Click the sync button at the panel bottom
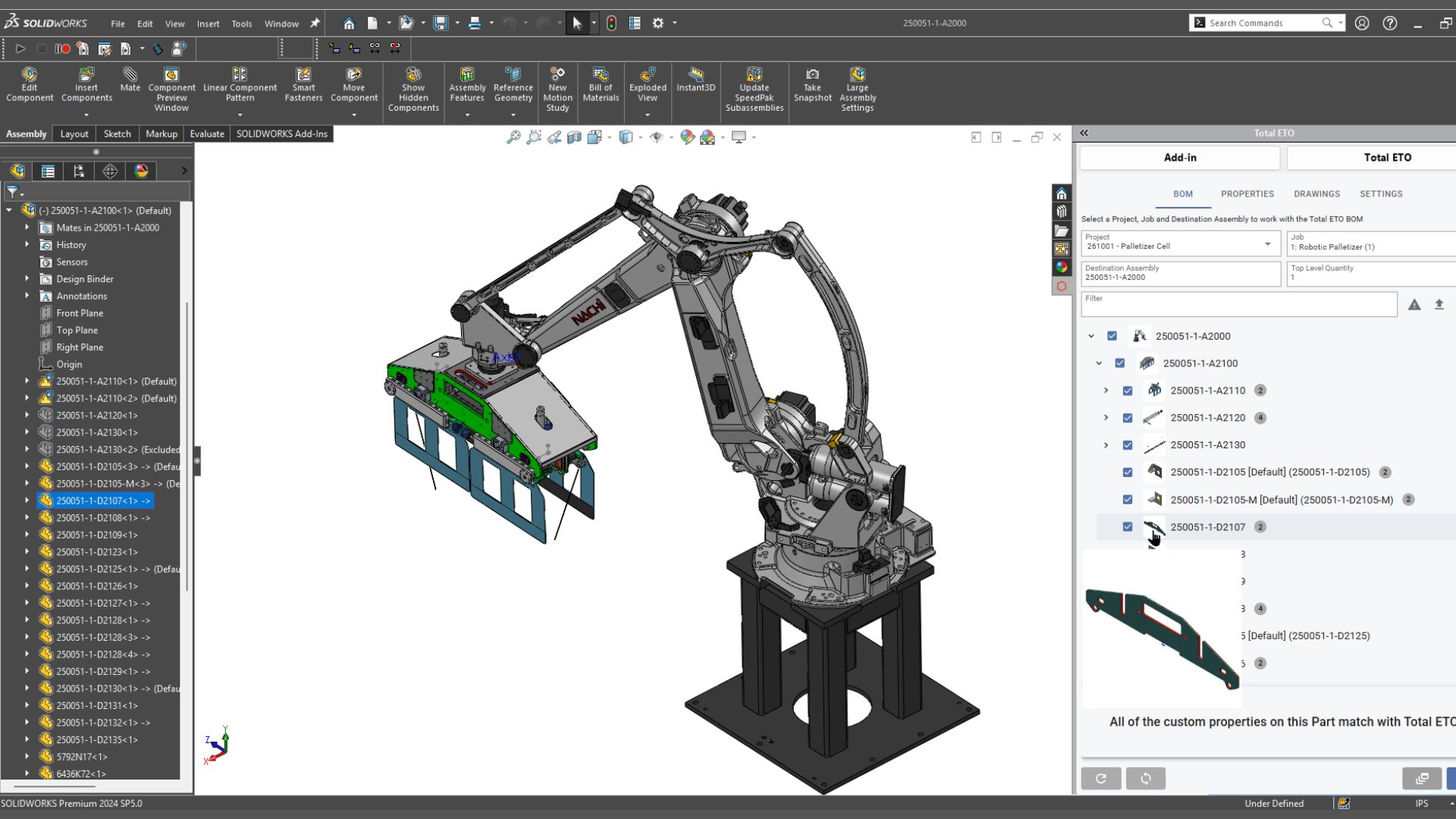Image resolution: width=1456 pixels, height=819 pixels. coord(1146,778)
